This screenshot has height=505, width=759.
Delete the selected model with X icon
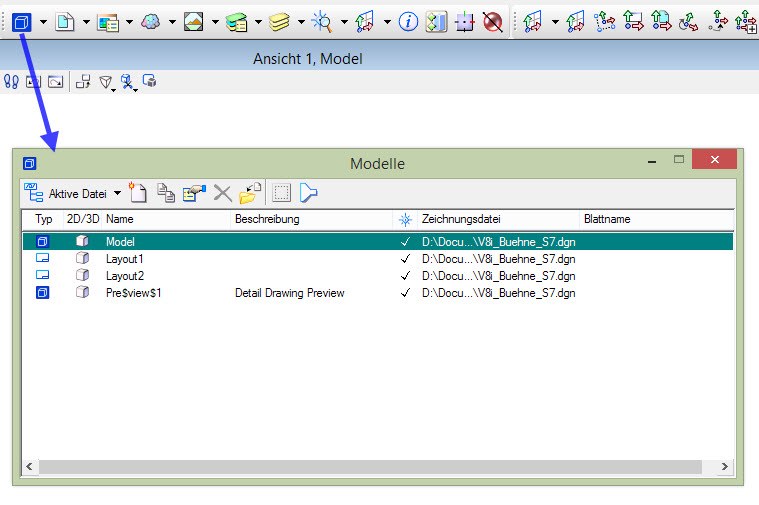[x=223, y=193]
